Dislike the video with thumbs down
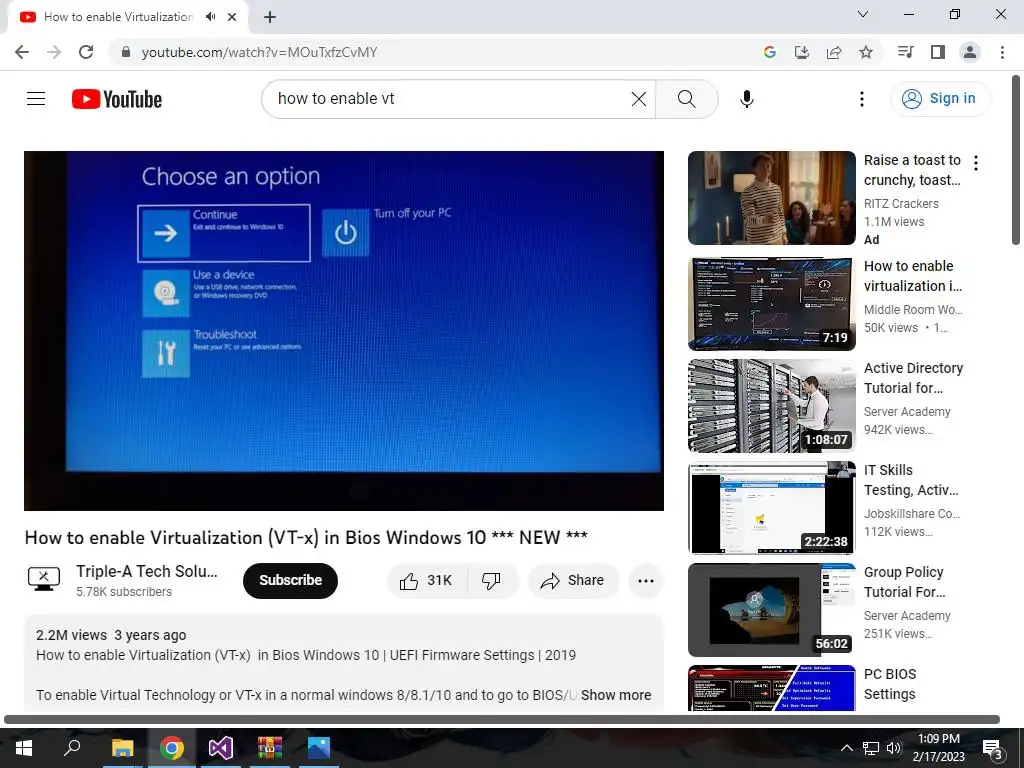Image resolution: width=1024 pixels, height=768 pixels. tap(492, 580)
